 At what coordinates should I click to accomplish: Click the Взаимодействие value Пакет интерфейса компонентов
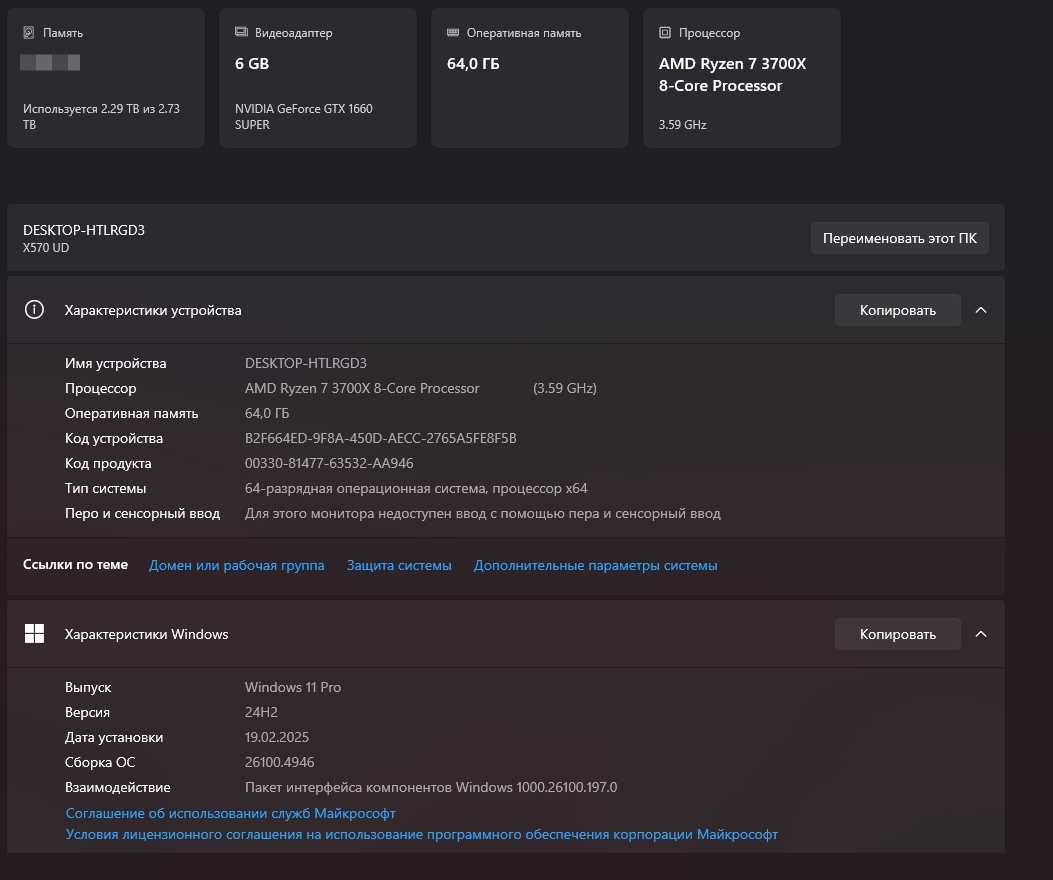tap(431, 787)
